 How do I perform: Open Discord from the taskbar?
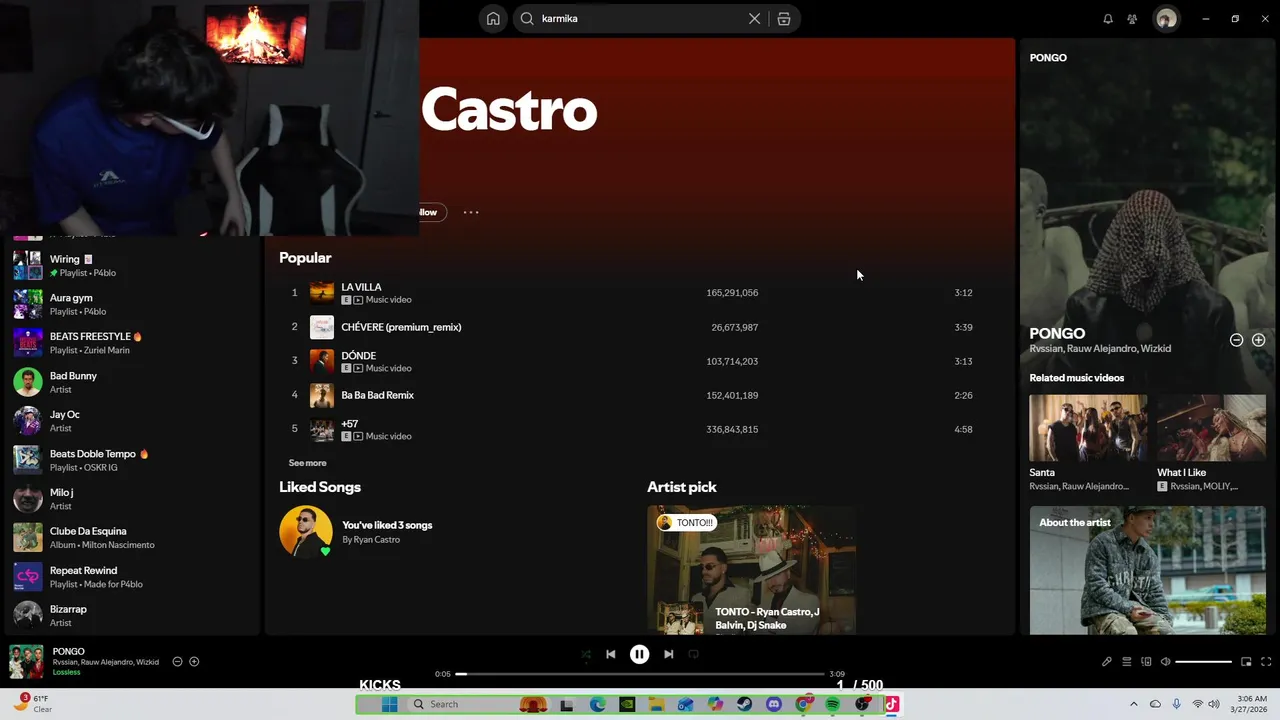pyautogui.click(x=773, y=704)
